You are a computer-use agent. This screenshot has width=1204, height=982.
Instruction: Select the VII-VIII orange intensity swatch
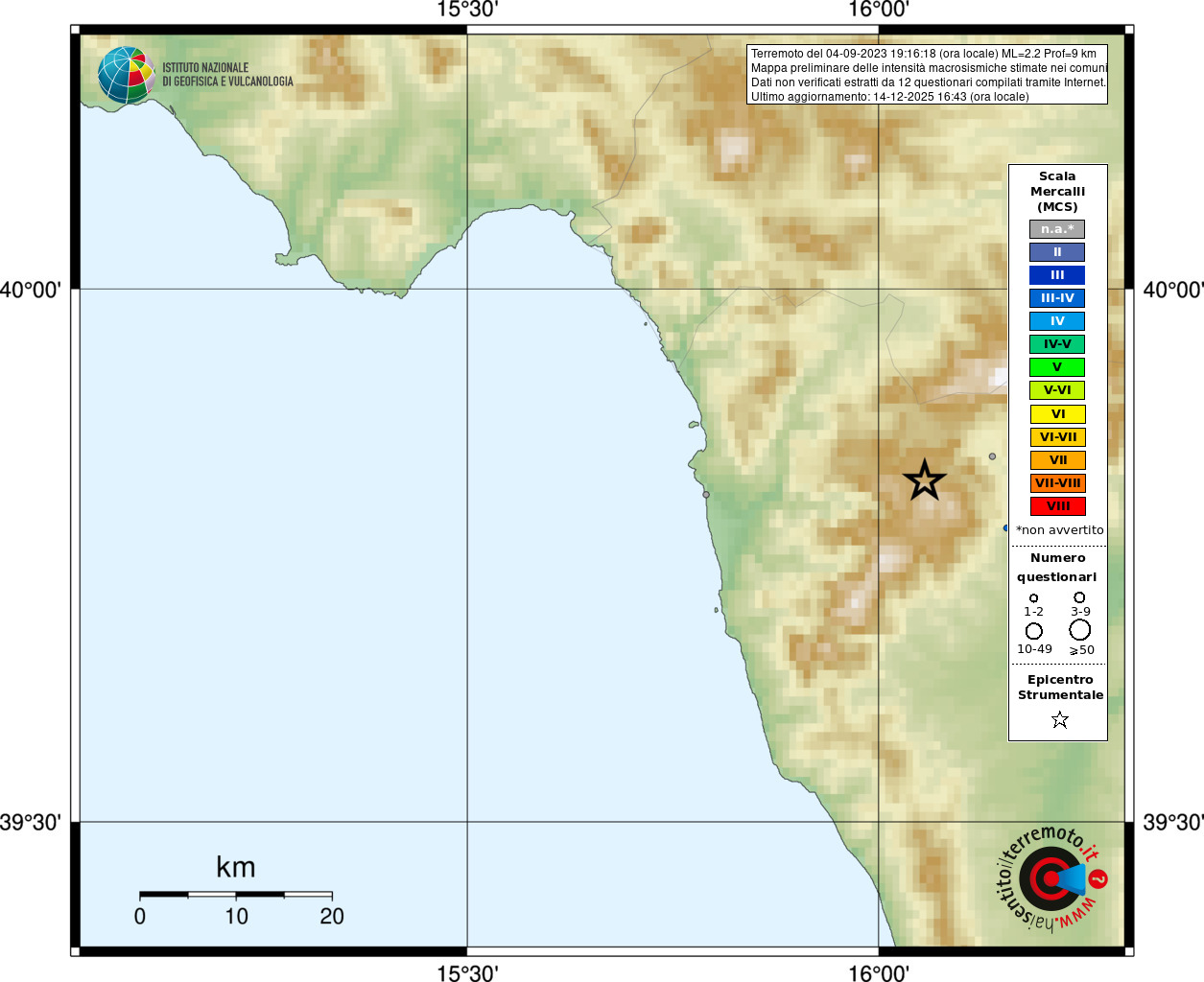tap(1057, 483)
